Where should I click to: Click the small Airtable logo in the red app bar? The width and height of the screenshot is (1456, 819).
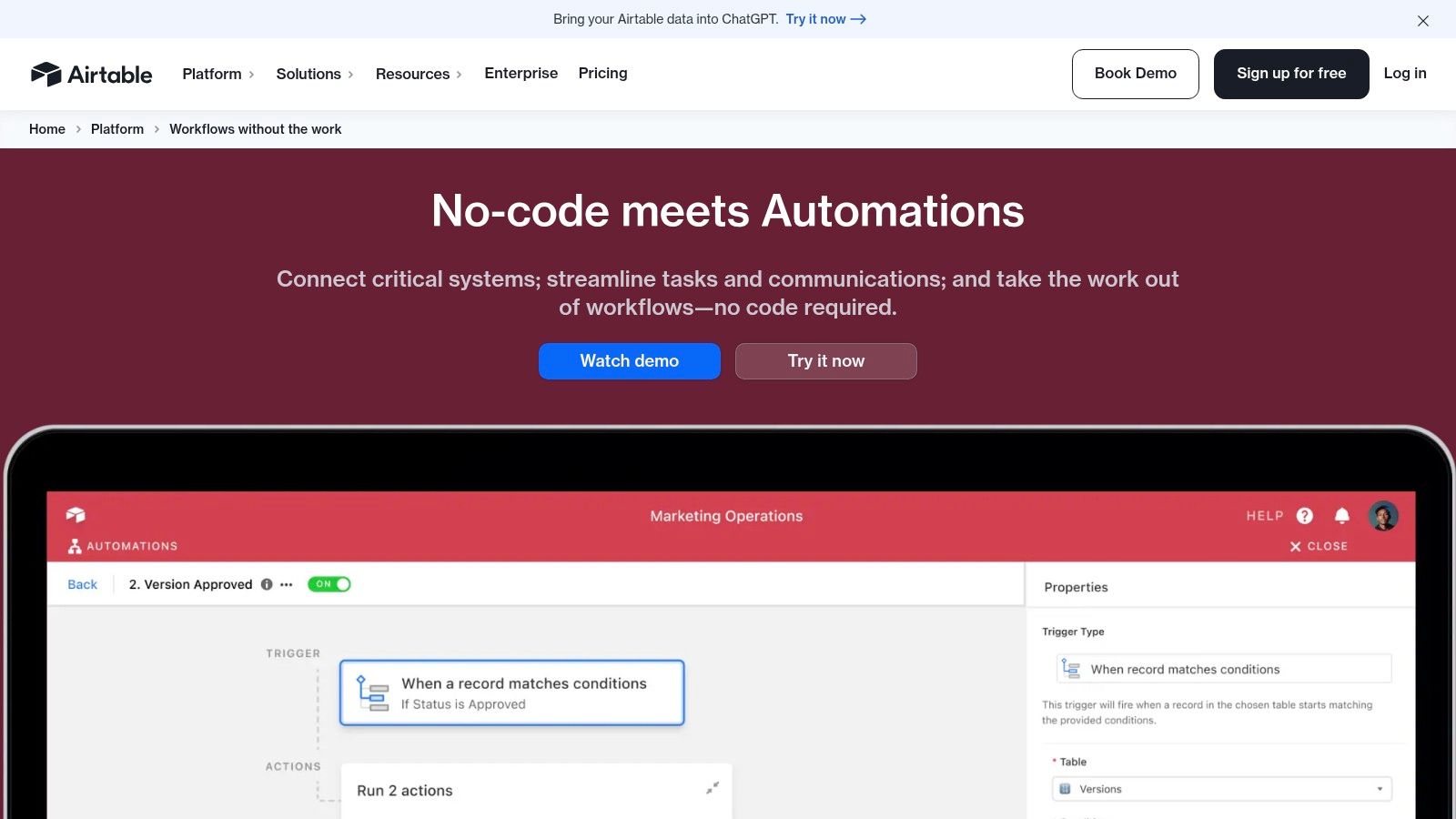(76, 515)
